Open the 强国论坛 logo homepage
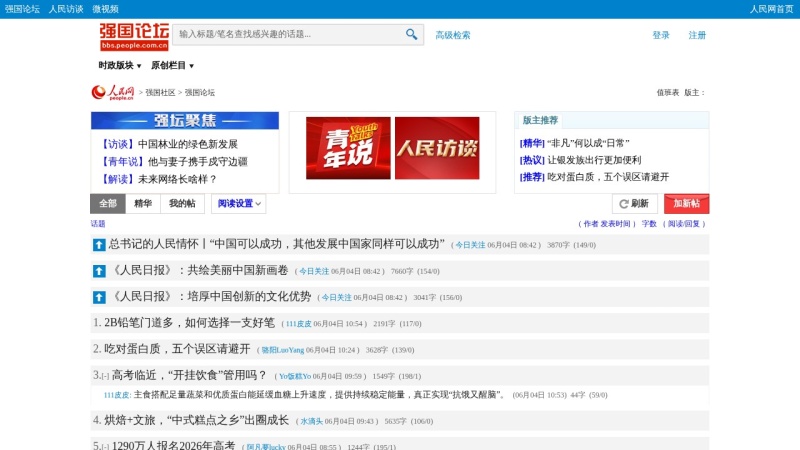Image resolution: width=800 pixels, height=450 pixels. tap(134, 36)
